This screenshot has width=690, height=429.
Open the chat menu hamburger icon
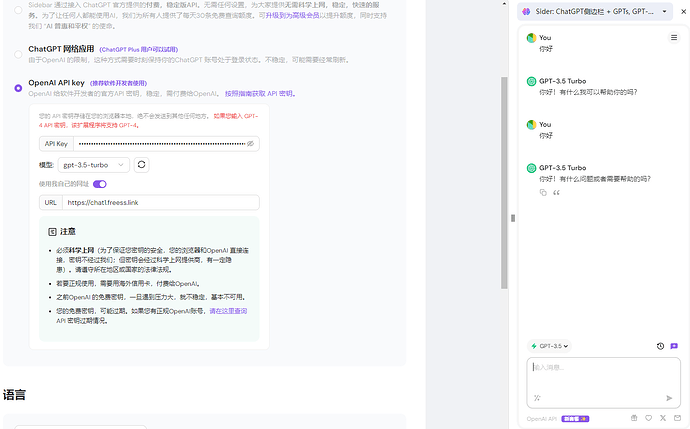[x=674, y=38]
